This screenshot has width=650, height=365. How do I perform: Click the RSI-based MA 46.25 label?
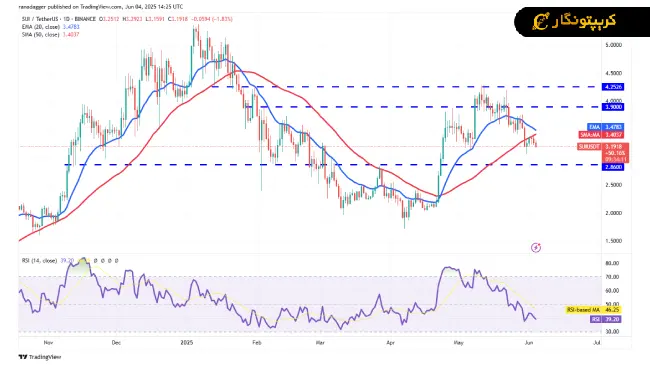point(594,310)
